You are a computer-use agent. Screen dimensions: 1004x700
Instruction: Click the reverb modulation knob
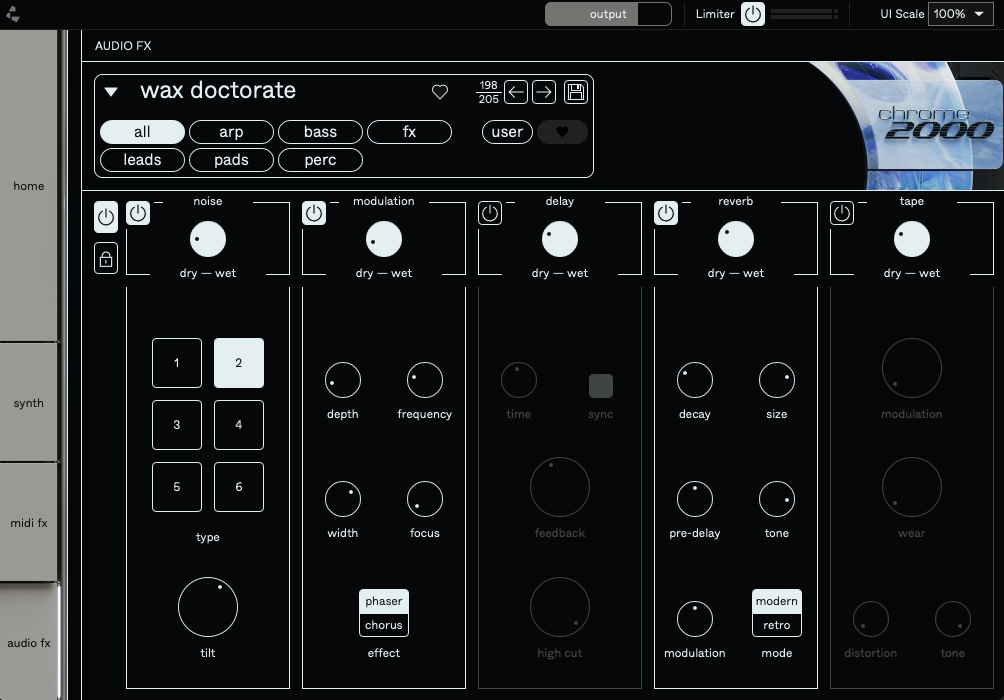pos(695,619)
